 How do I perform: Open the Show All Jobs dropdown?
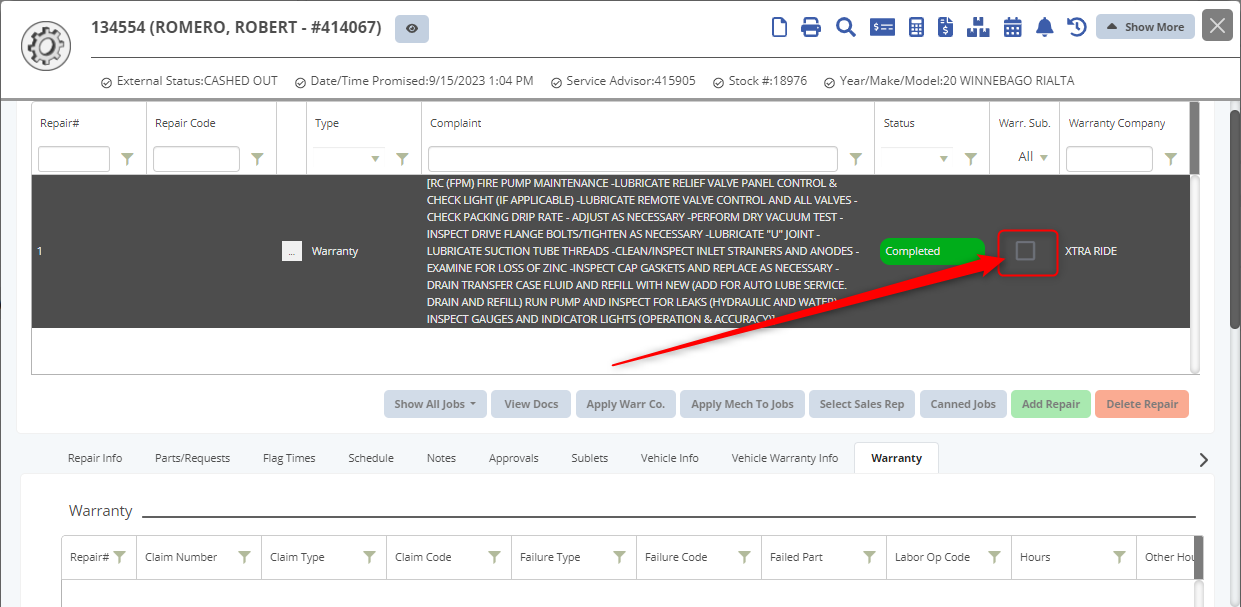click(x=435, y=404)
